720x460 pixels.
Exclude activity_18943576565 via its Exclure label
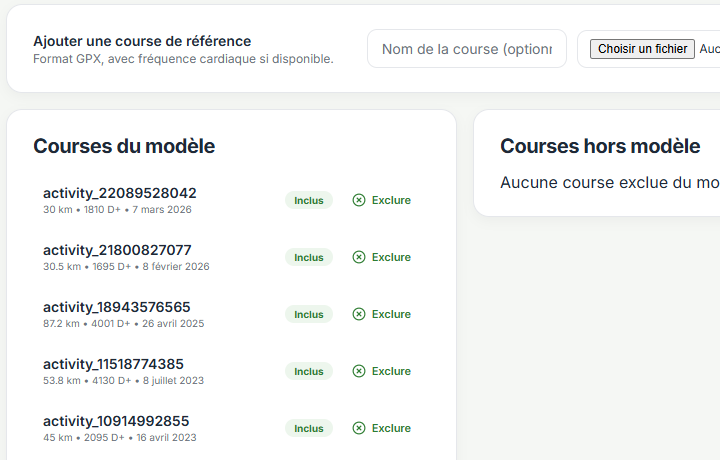tap(391, 314)
